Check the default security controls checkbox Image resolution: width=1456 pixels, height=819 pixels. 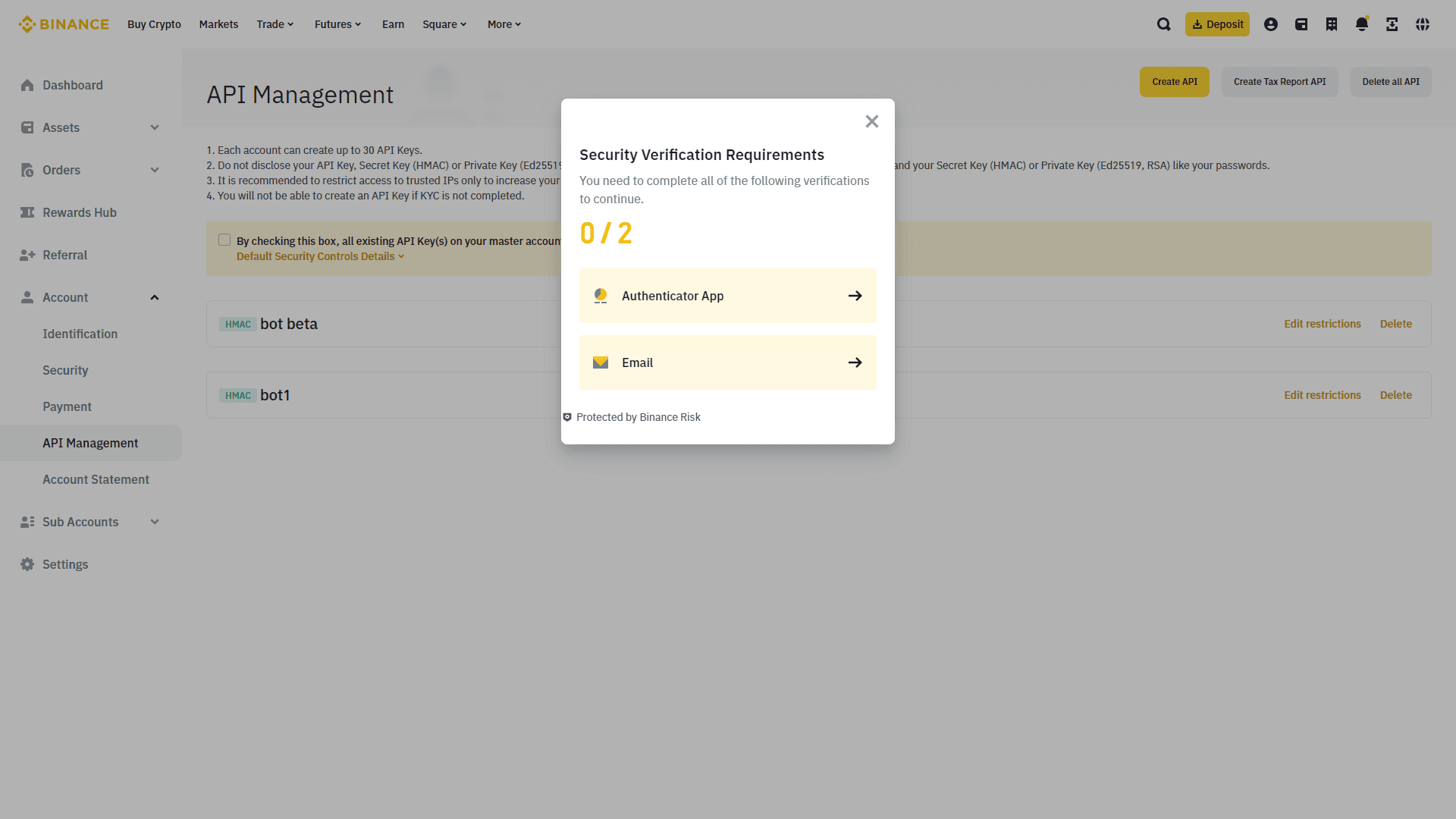click(224, 240)
